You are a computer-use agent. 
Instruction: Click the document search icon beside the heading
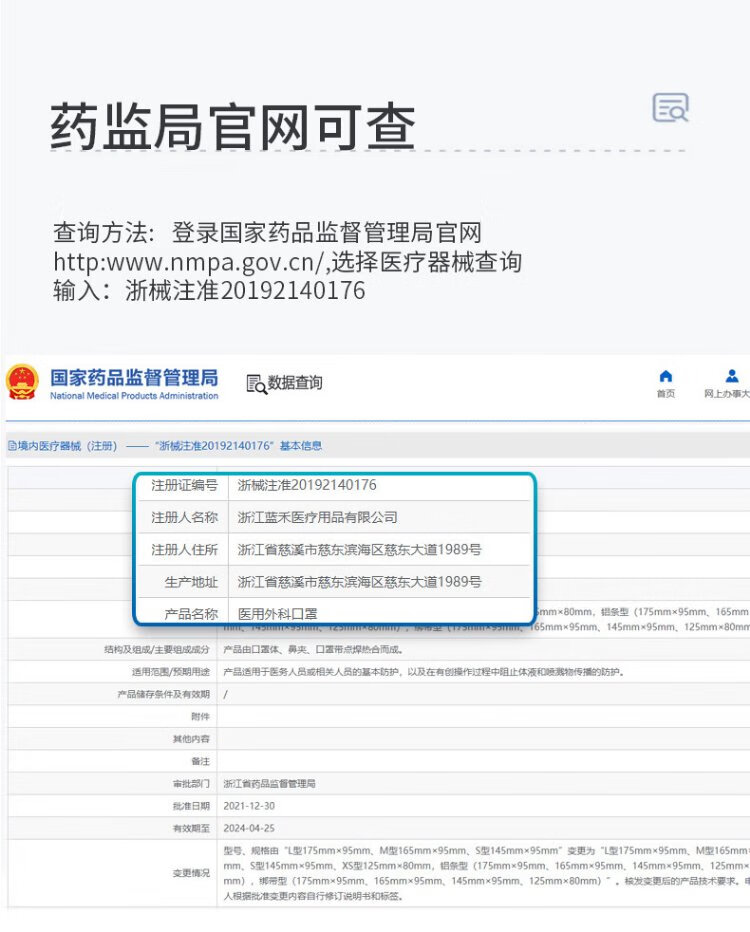click(670, 108)
